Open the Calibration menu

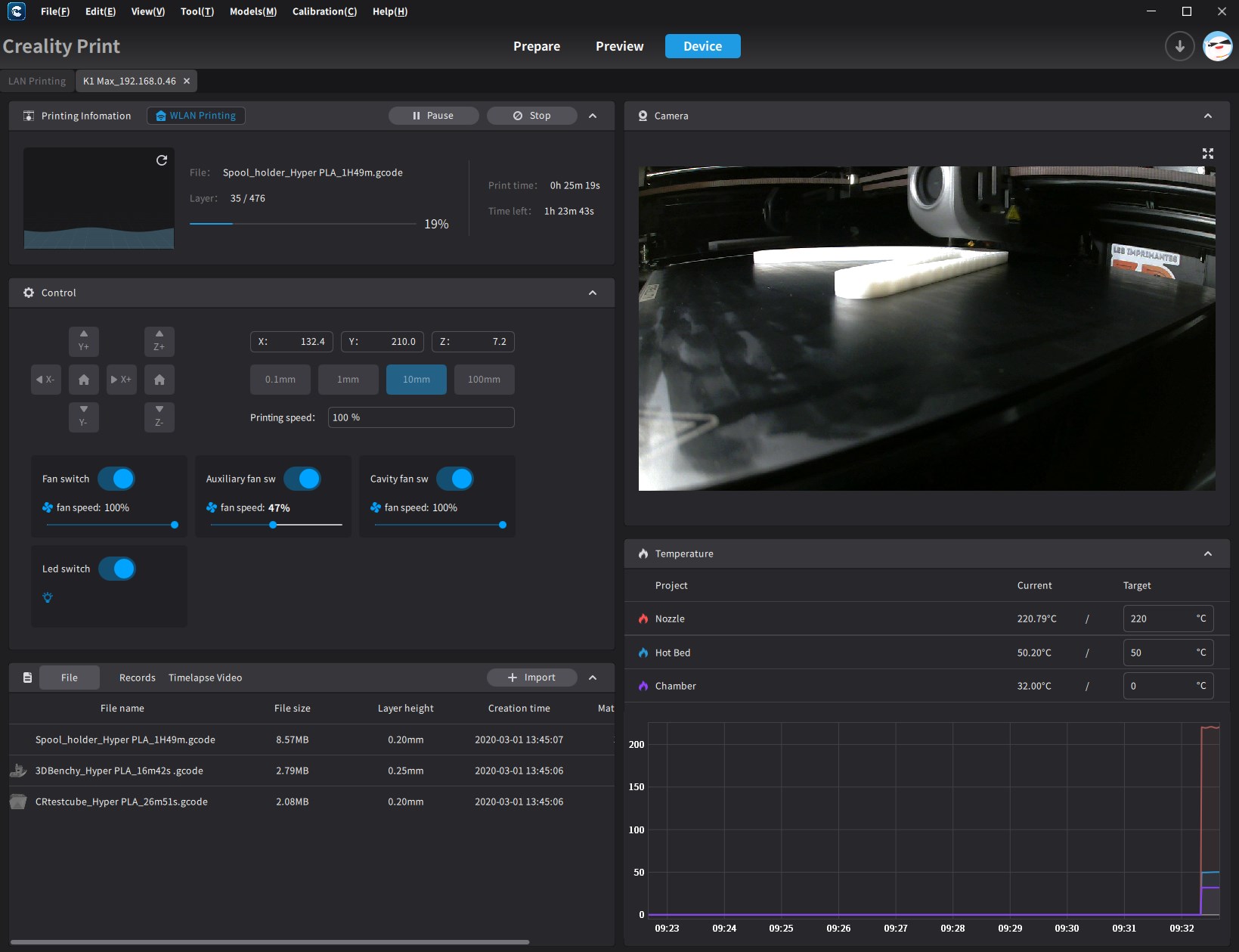tap(324, 11)
